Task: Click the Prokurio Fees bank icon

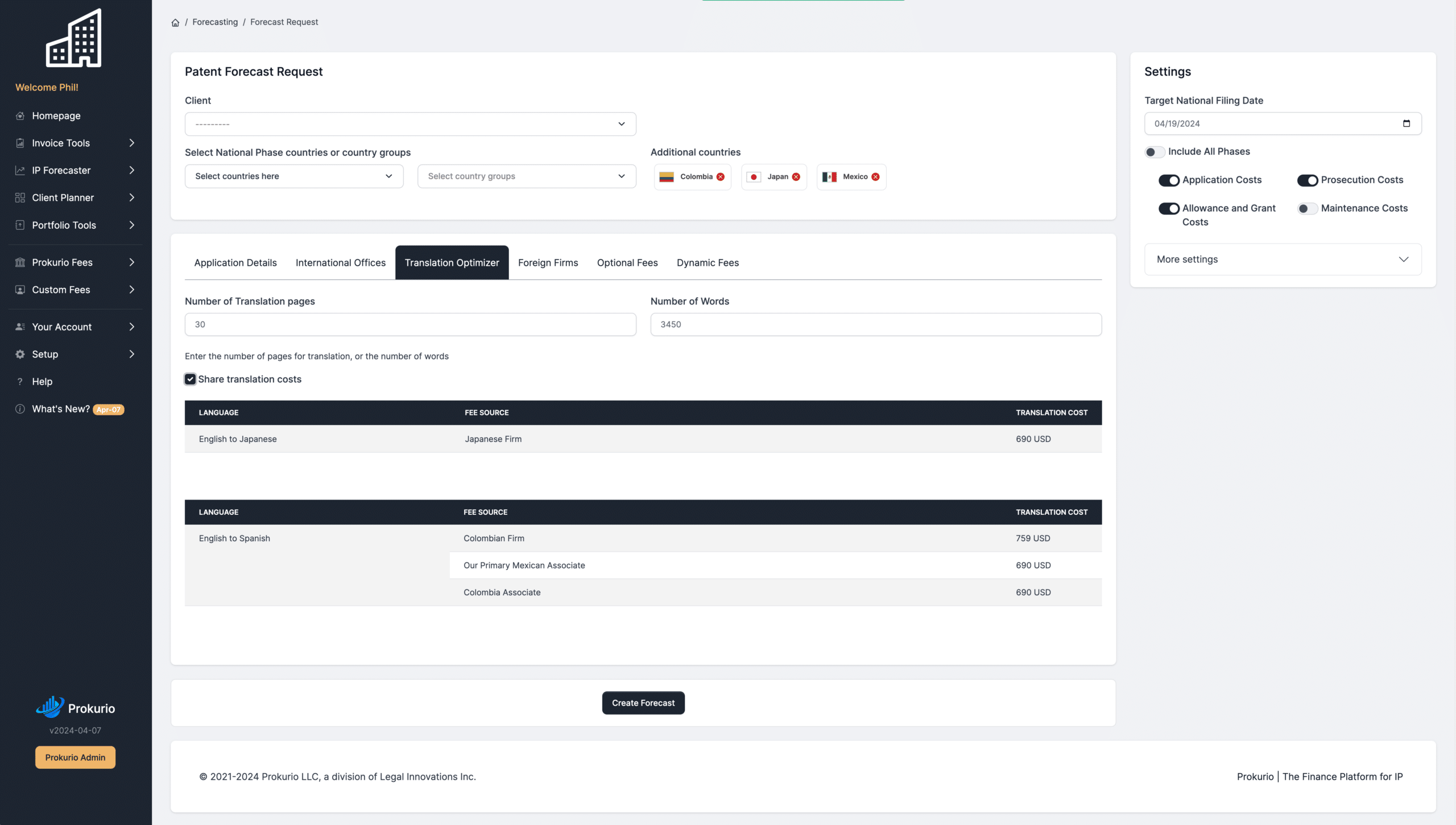Action: pyautogui.click(x=20, y=263)
